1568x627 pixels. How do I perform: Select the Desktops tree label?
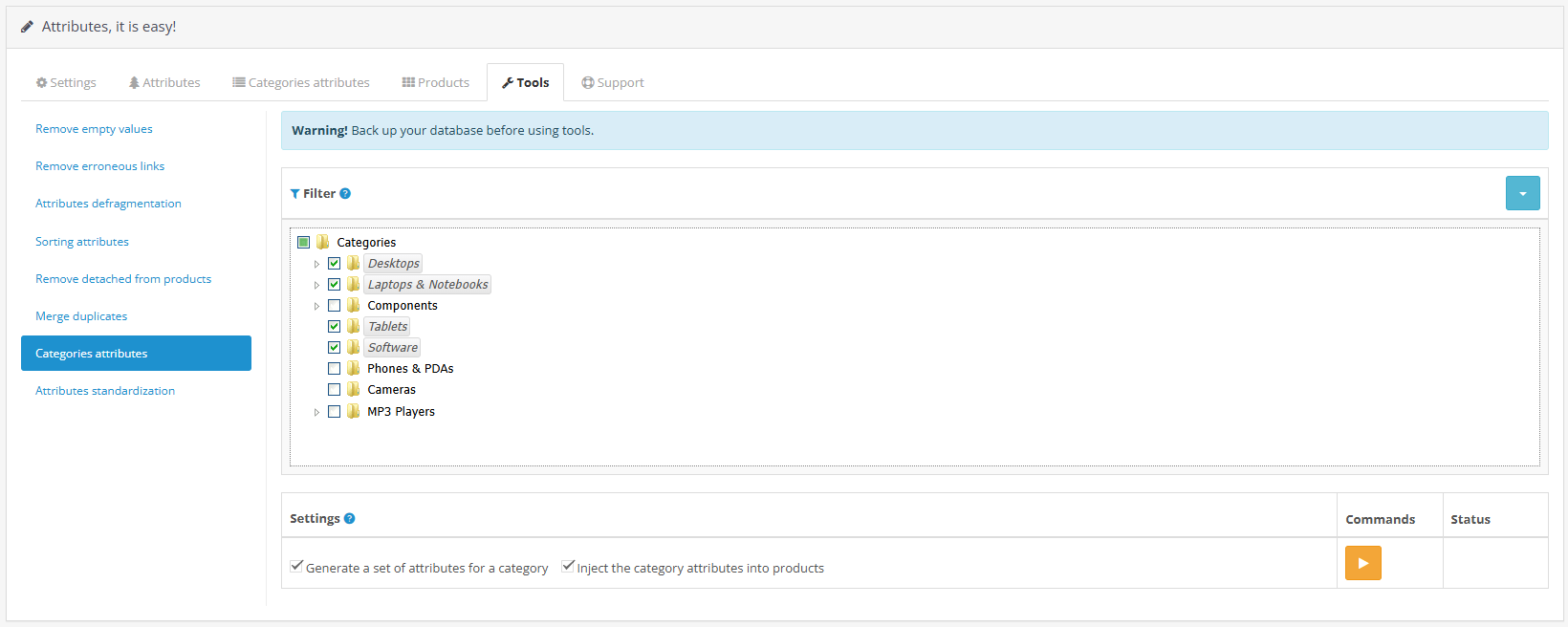pos(394,264)
